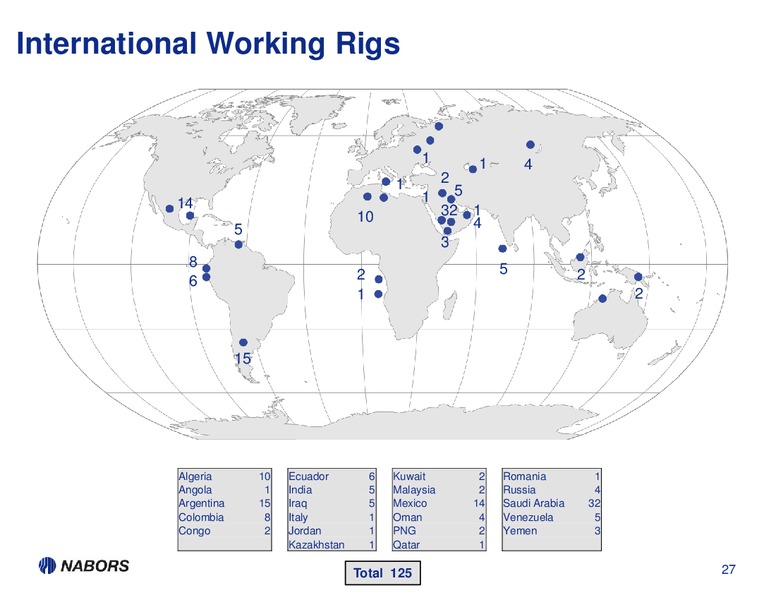Click the Romania label in table
This screenshot has height=600, width=776.
pyautogui.click(x=525, y=476)
